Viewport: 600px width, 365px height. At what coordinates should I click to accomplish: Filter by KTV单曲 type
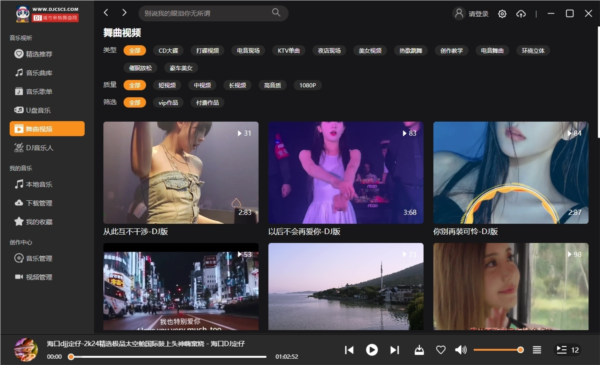pyautogui.click(x=289, y=51)
